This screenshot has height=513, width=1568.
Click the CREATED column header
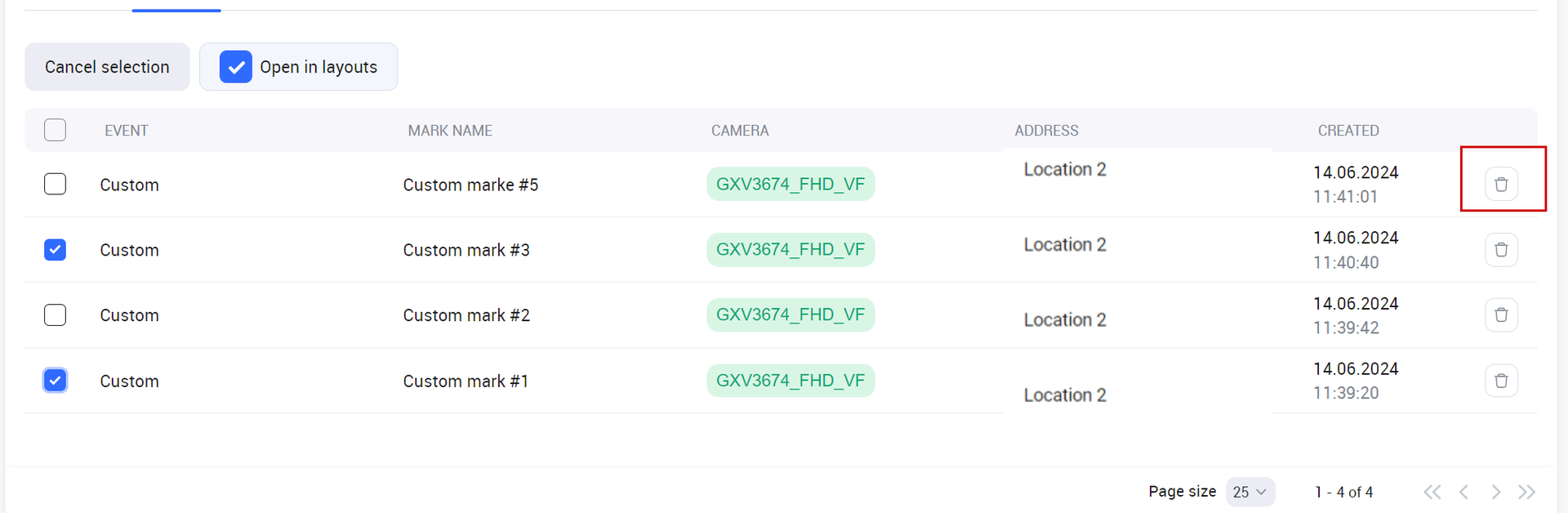(1347, 131)
